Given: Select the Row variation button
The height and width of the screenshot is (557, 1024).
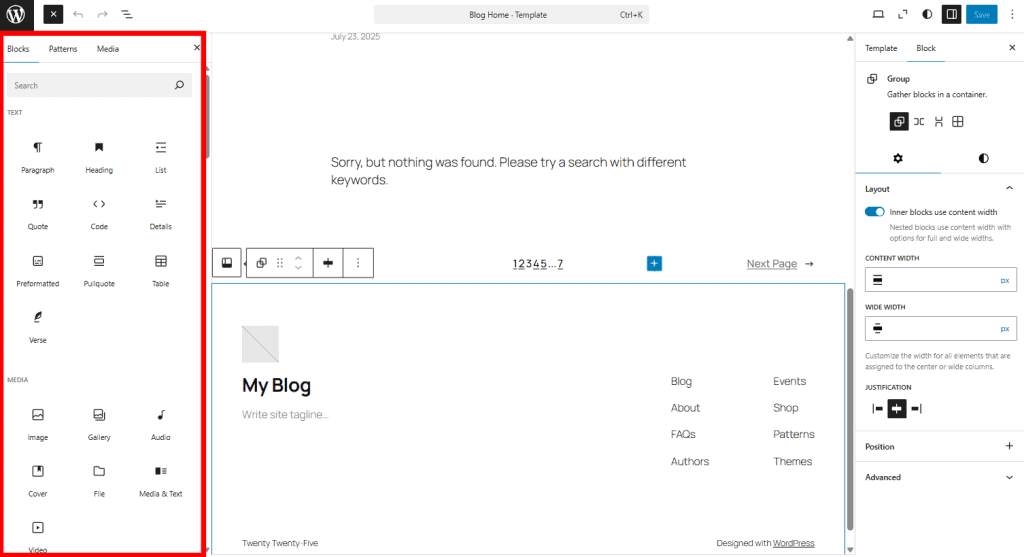Looking at the screenshot, I should [919, 121].
